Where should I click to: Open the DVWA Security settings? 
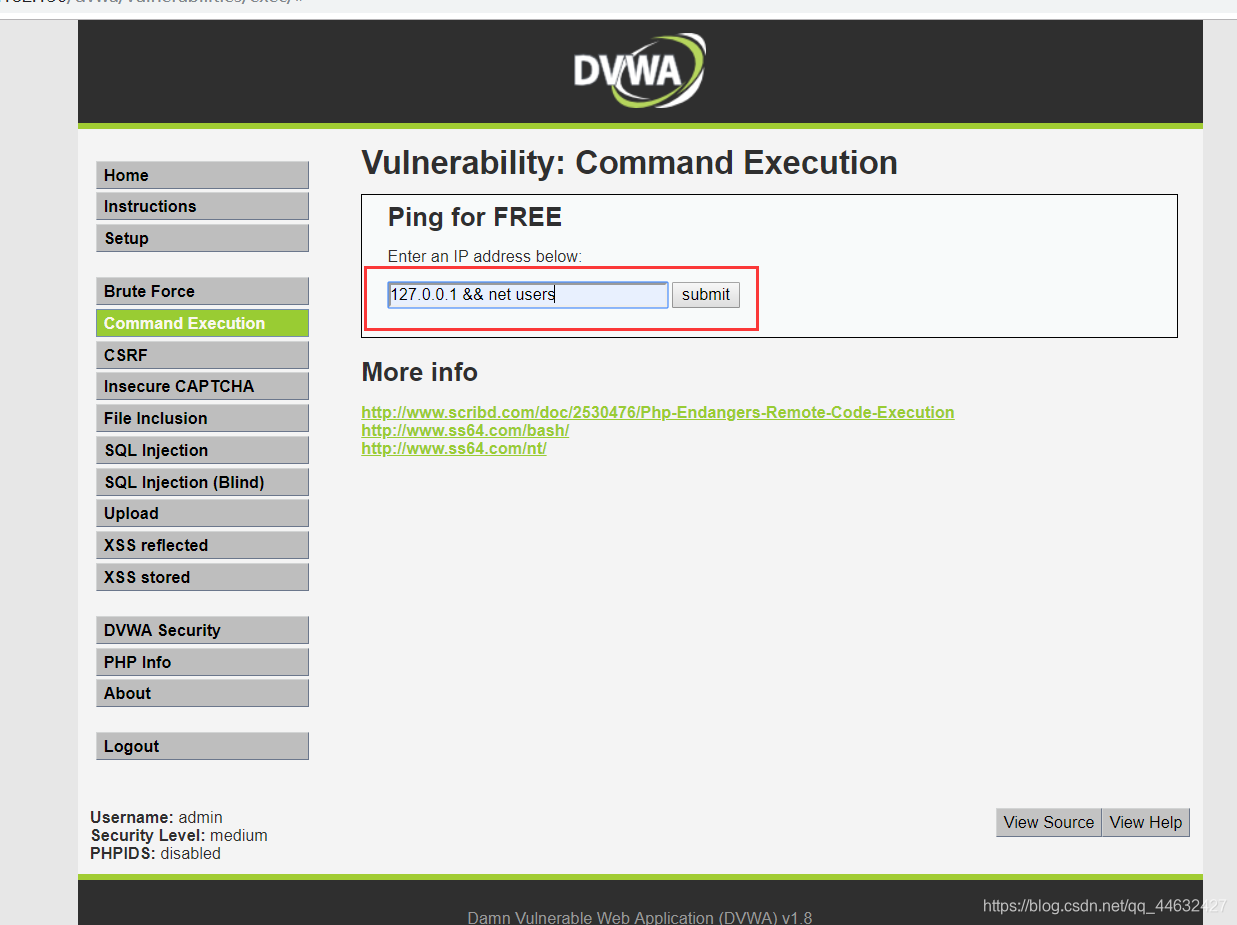202,630
